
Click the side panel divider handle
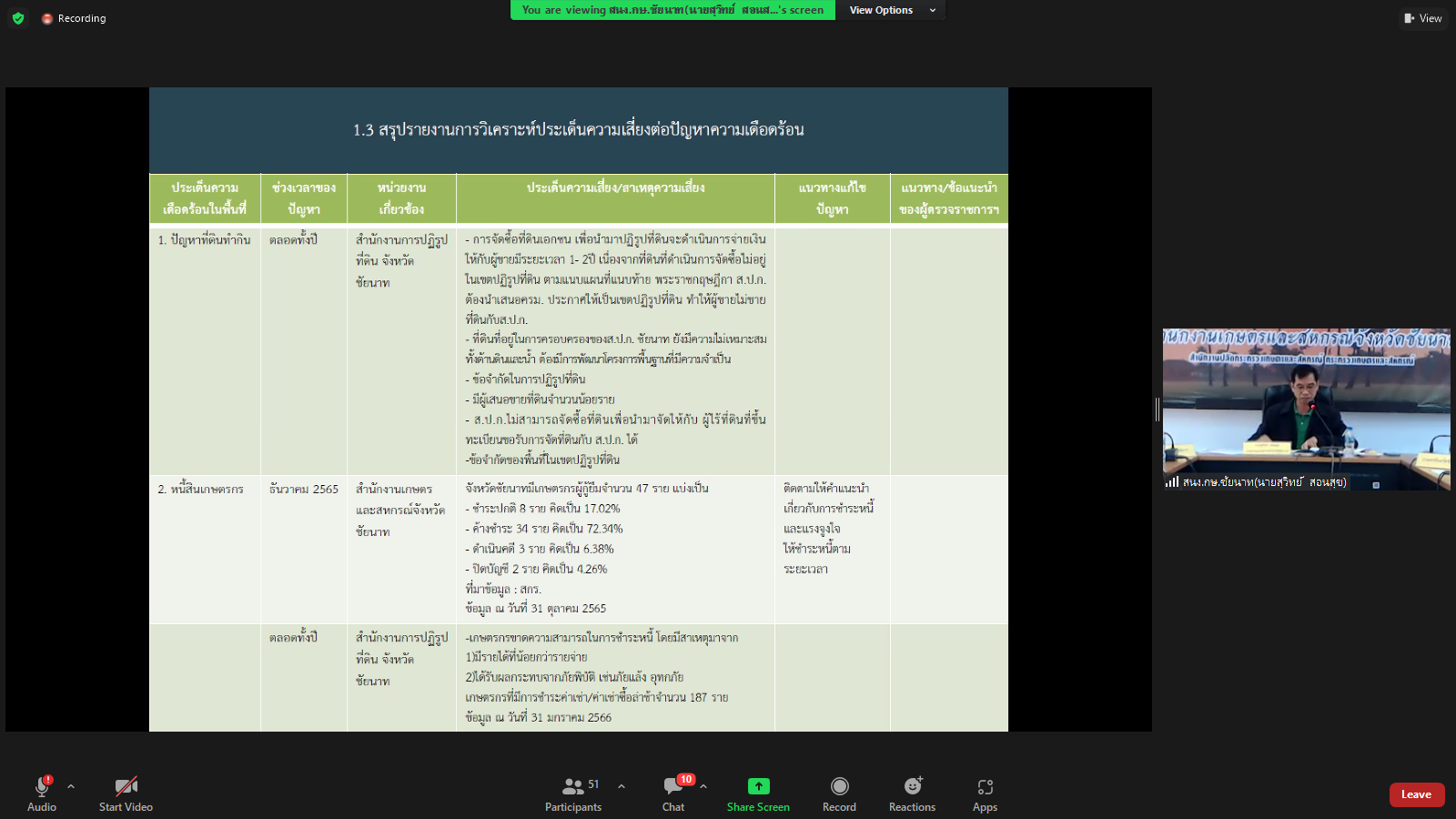coord(1158,409)
